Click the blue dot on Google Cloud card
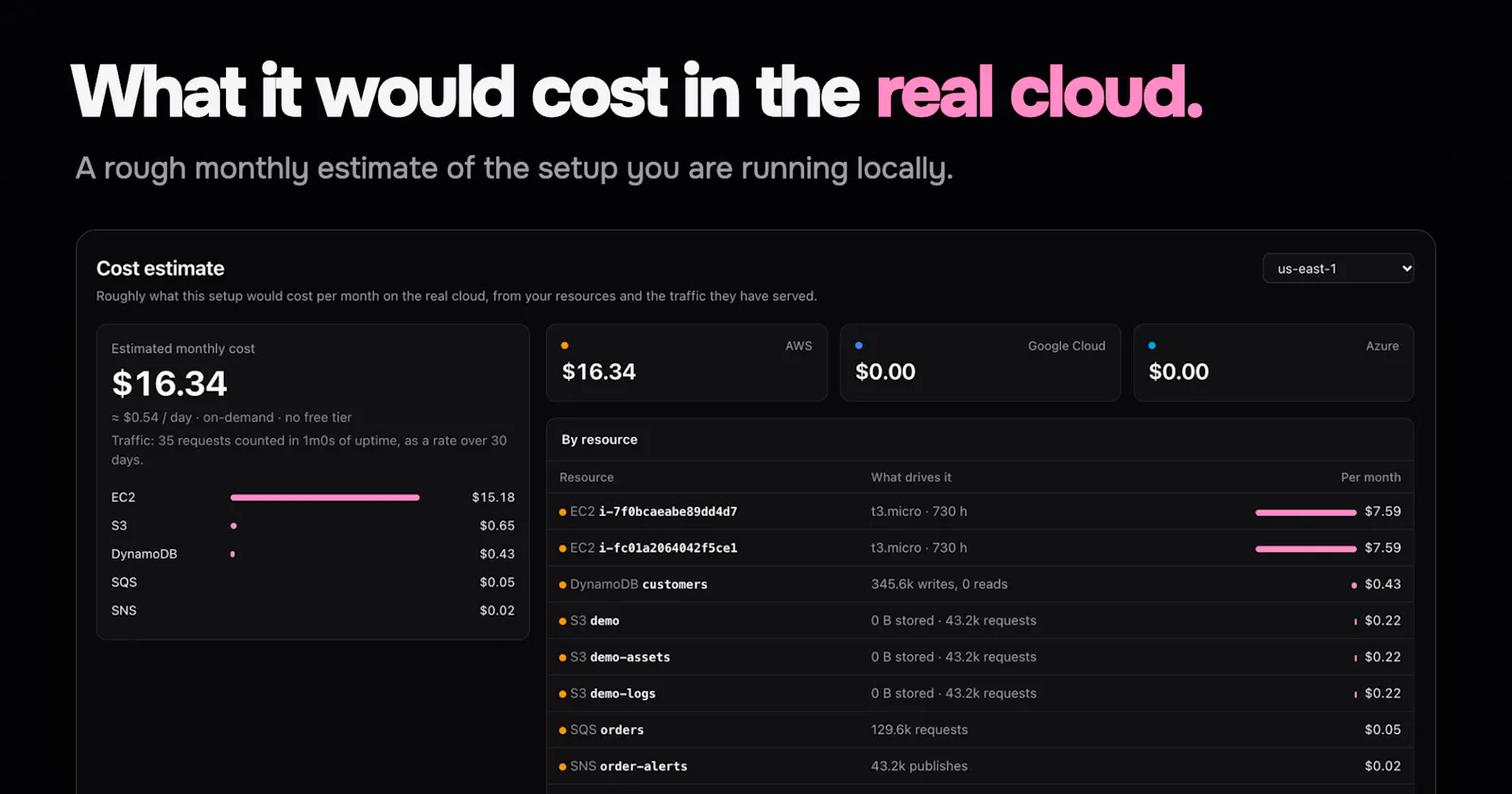 859,346
